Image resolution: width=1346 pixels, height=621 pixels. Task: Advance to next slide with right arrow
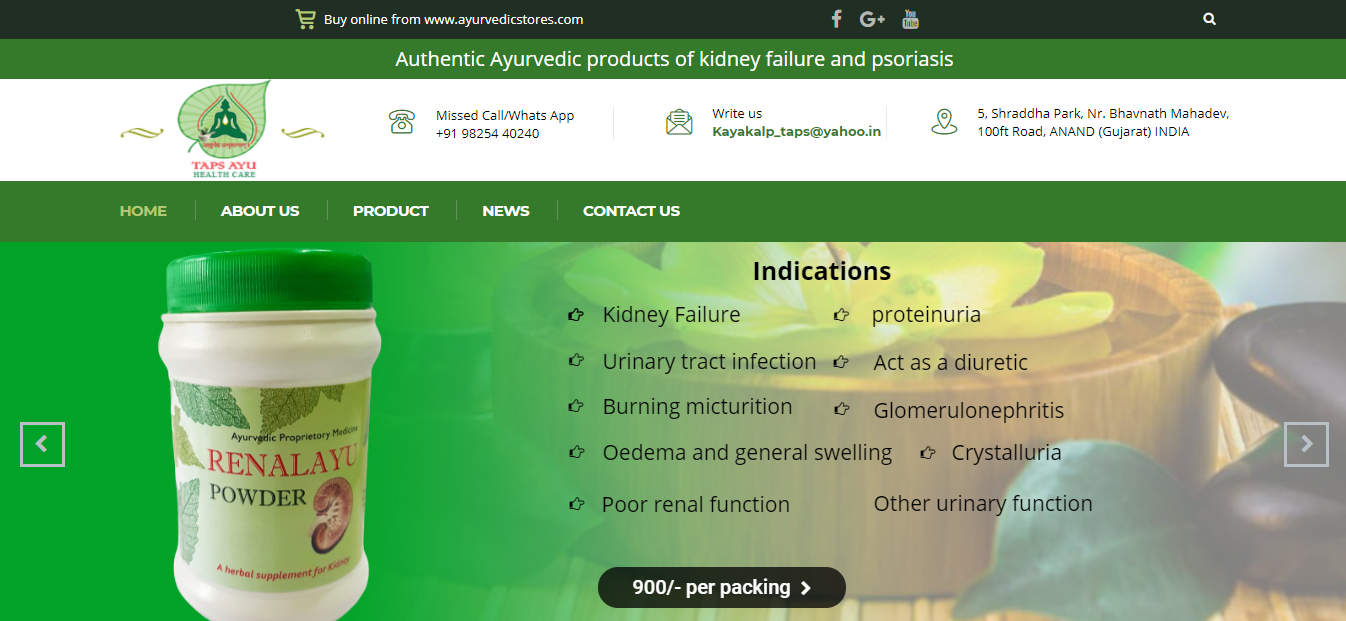tap(1306, 444)
